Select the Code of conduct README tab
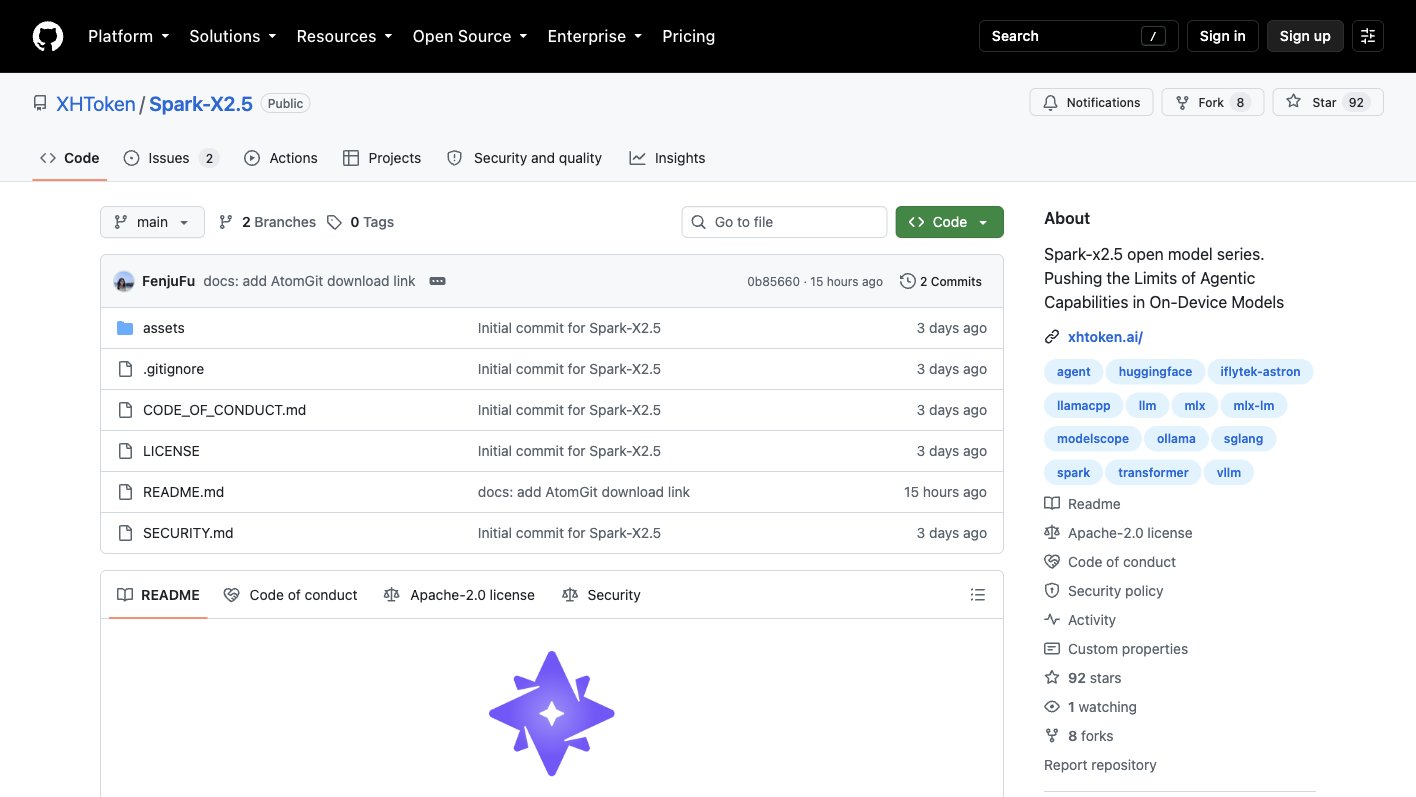This screenshot has width=1416, height=797. point(290,595)
